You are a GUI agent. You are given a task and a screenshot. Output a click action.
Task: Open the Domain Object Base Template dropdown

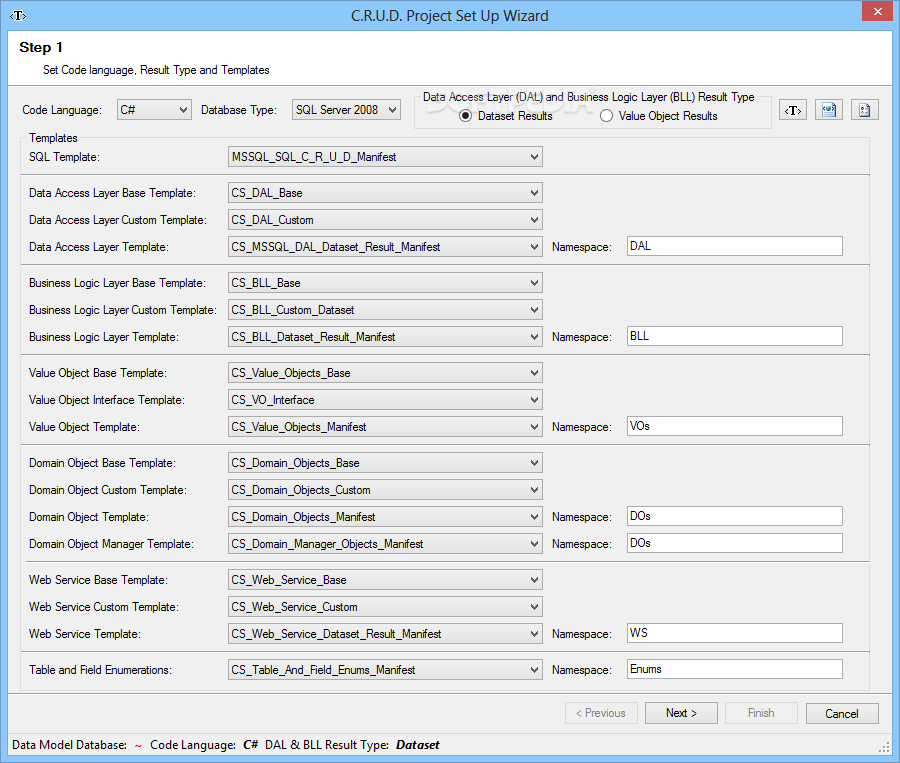[385, 463]
